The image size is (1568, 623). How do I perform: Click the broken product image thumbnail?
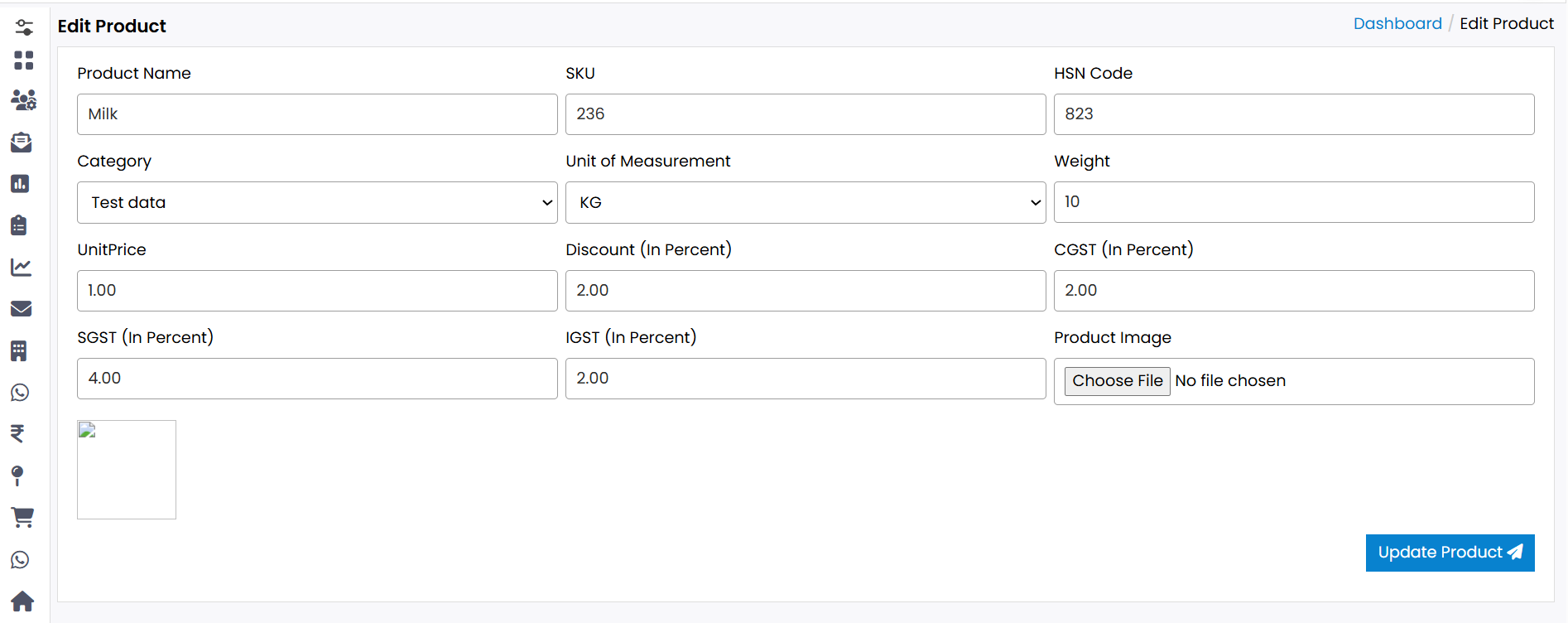tap(127, 470)
